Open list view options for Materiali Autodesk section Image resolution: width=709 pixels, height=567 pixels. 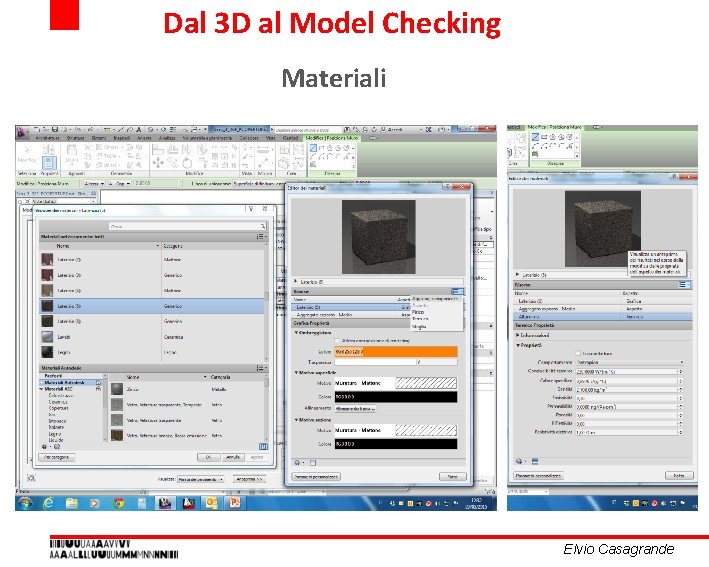[261, 368]
